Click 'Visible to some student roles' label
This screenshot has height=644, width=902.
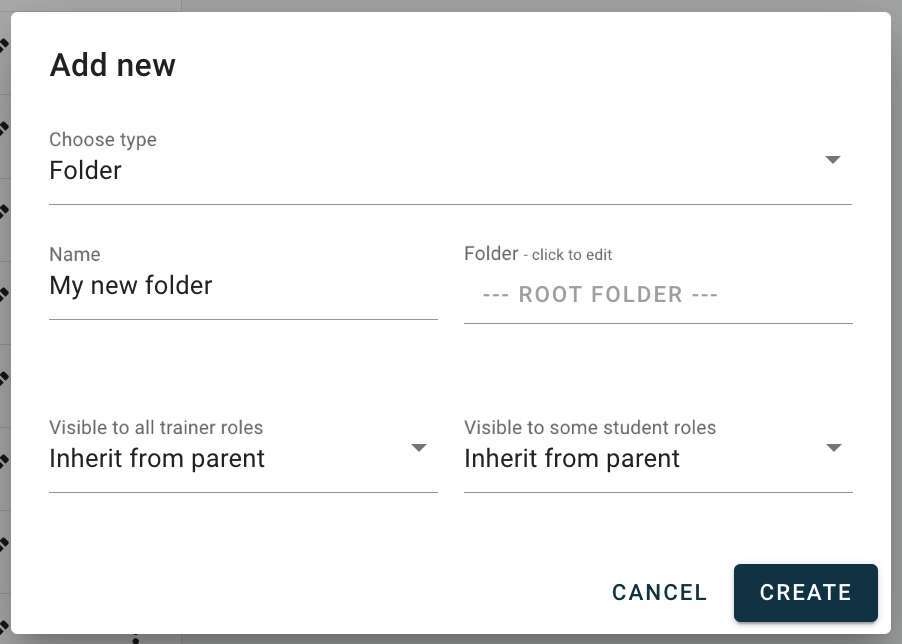590,428
